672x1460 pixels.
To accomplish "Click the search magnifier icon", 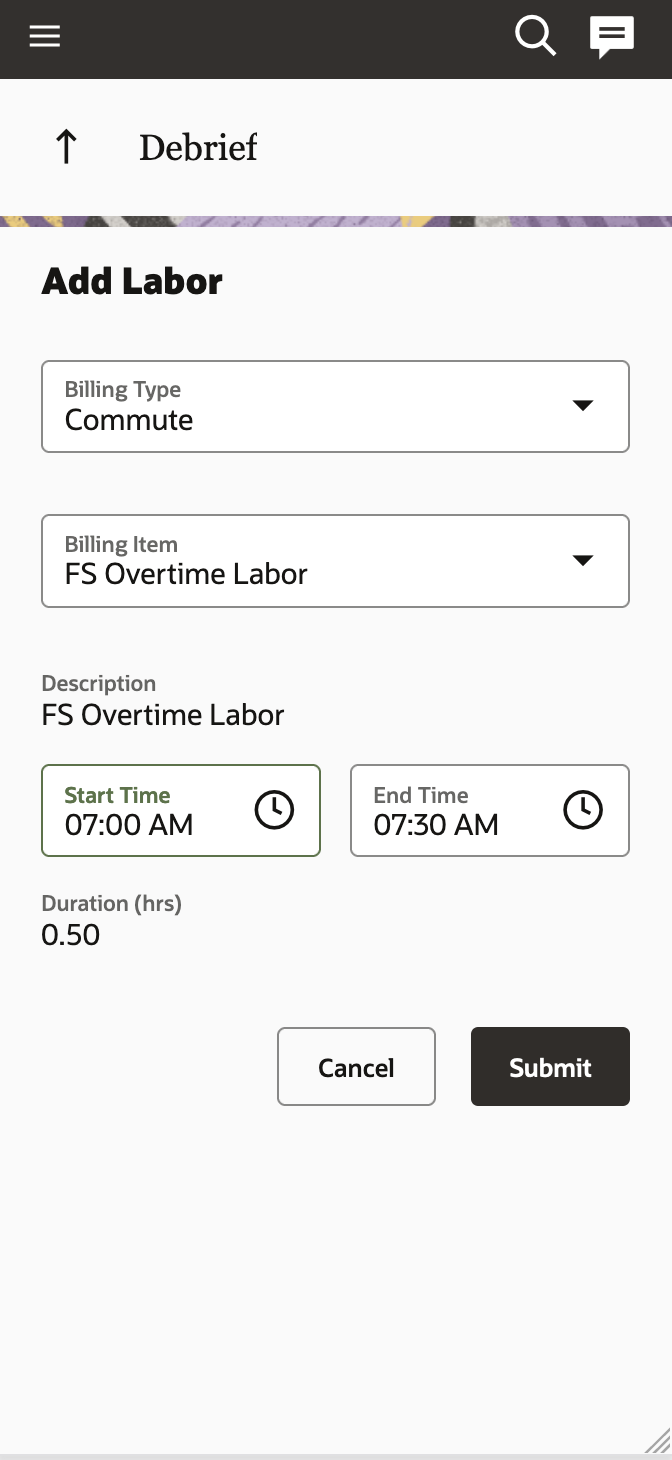I will point(535,37).
